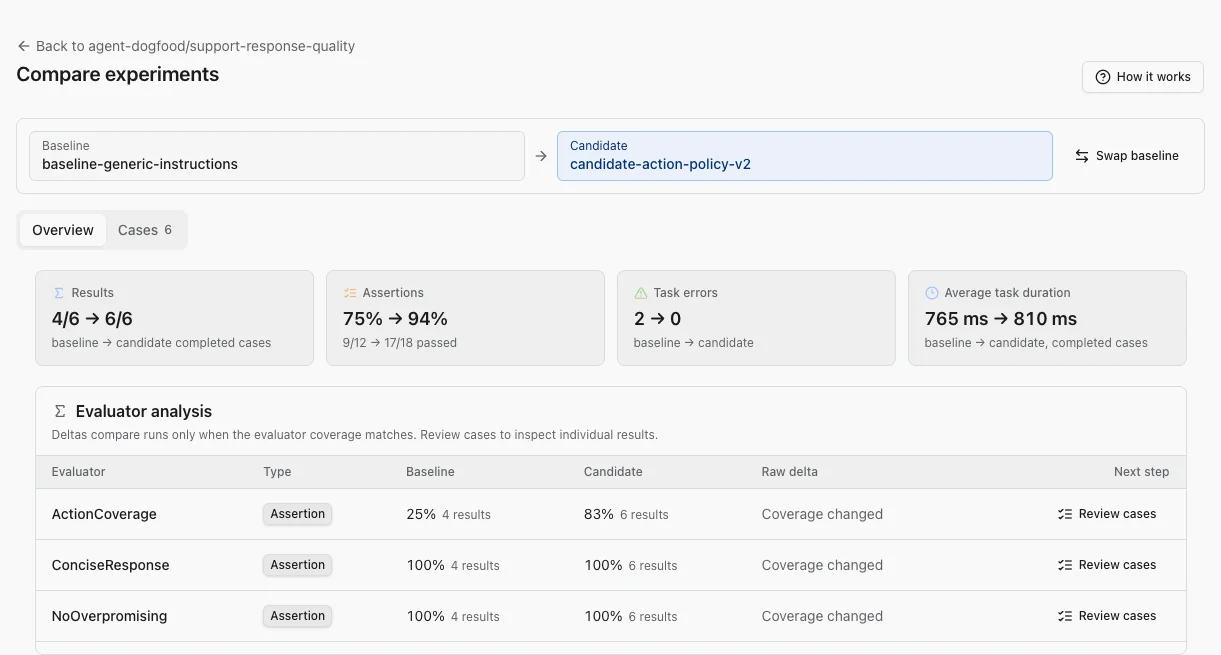This screenshot has width=1221, height=655.
Task: Click the 25% baseline value for ActionCoverage
Action: point(421,514)
